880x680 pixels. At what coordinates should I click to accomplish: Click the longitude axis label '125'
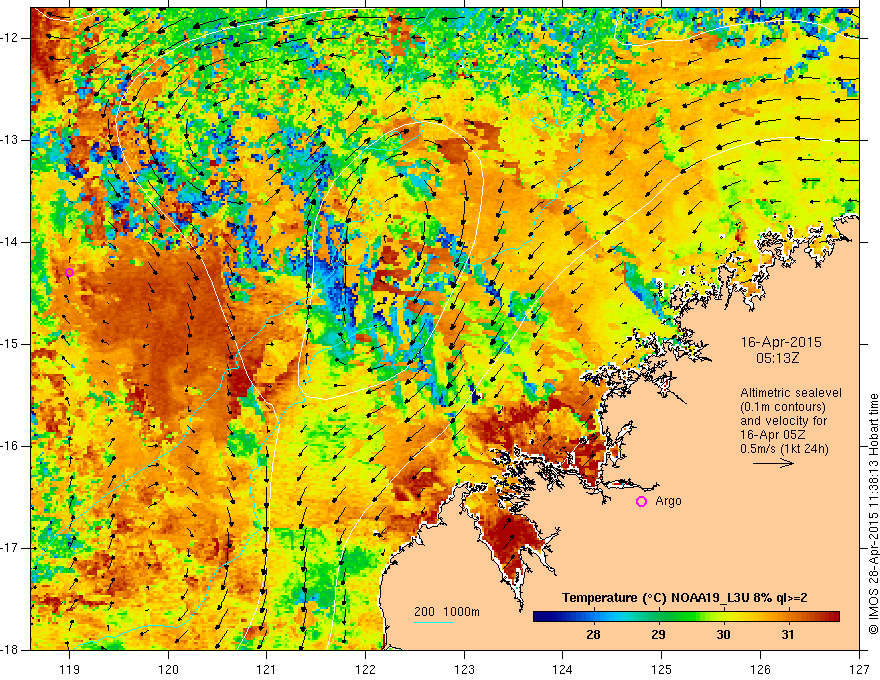[x=662, y=669]
